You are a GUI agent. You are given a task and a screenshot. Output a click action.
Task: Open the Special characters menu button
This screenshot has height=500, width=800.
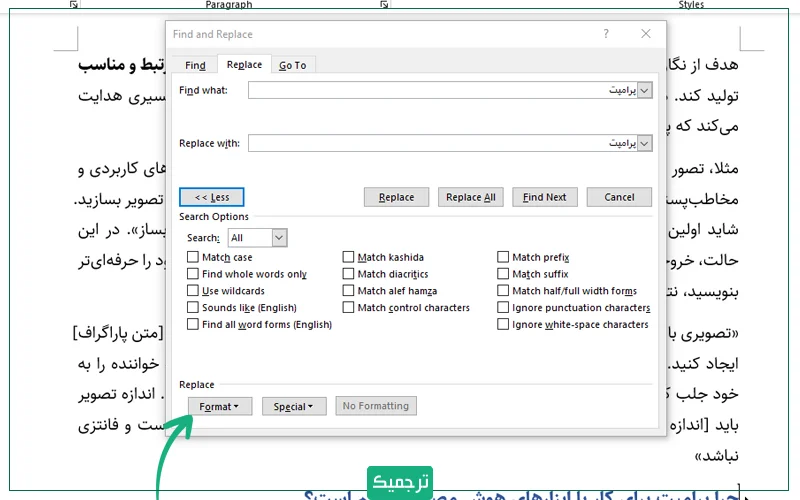[294, 406]
